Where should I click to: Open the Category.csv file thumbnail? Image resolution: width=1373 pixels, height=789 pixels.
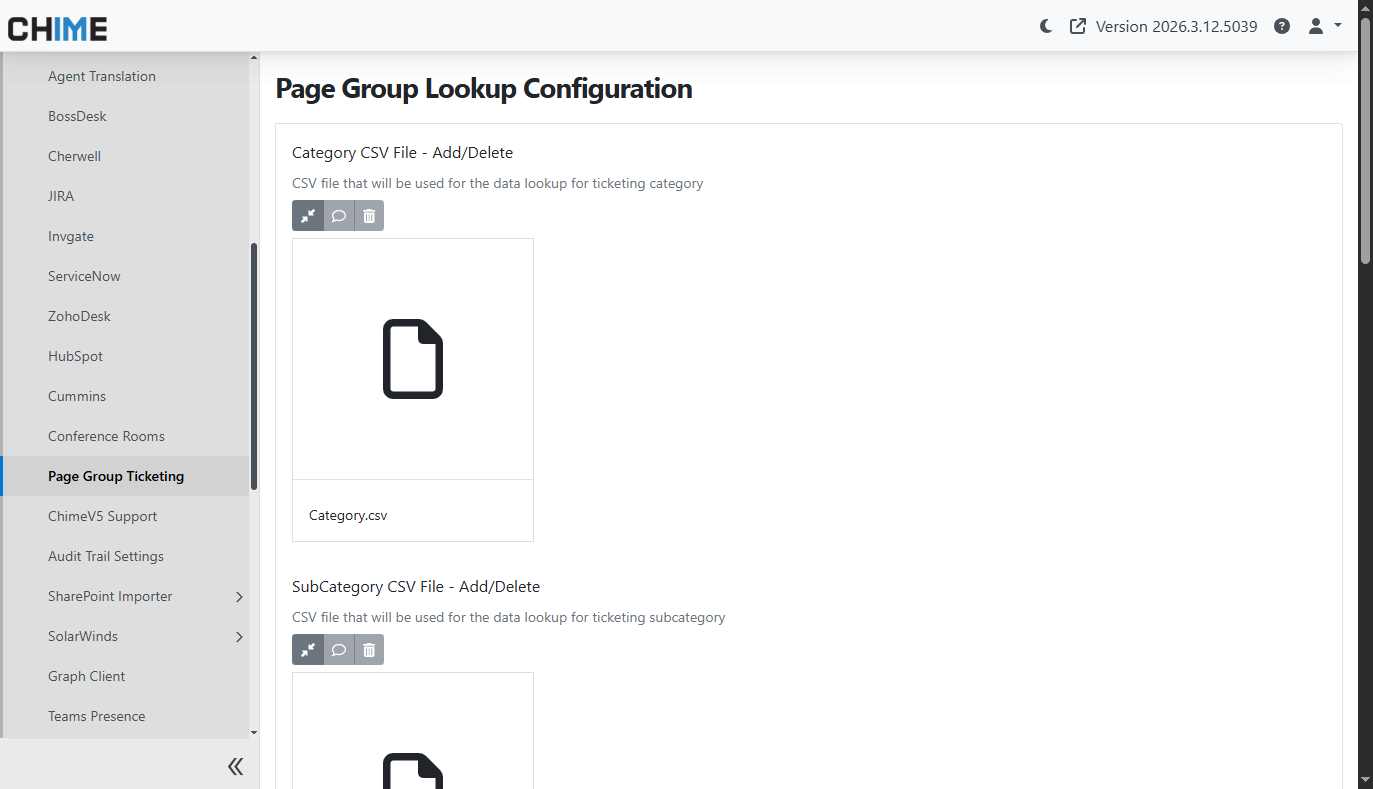tap(412, 359)
